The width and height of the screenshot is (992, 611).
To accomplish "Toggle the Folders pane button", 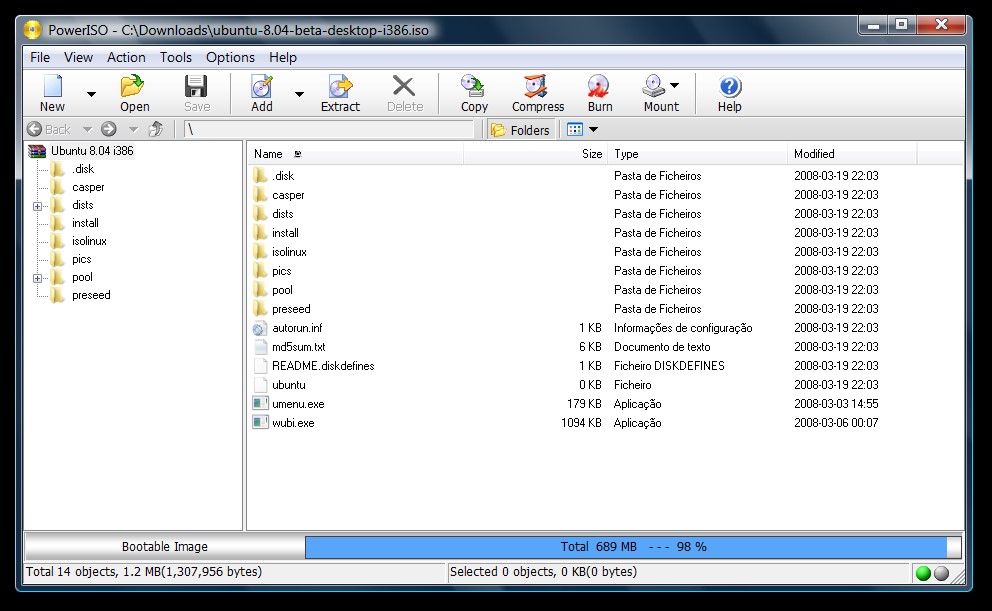I will [520, 130].
